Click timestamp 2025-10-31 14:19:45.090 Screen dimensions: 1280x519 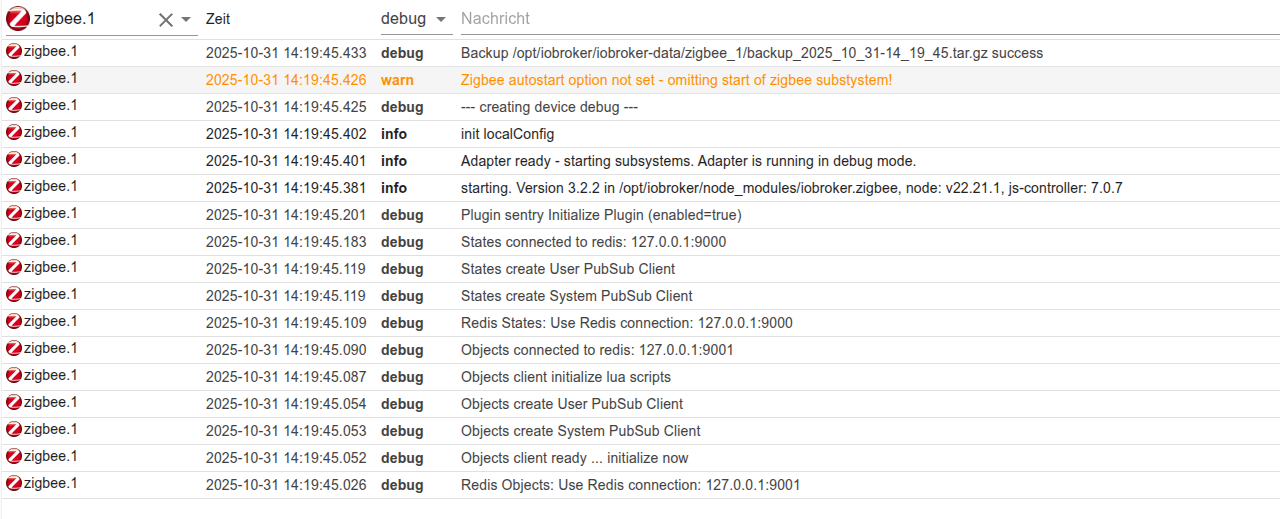click(286, 350)
